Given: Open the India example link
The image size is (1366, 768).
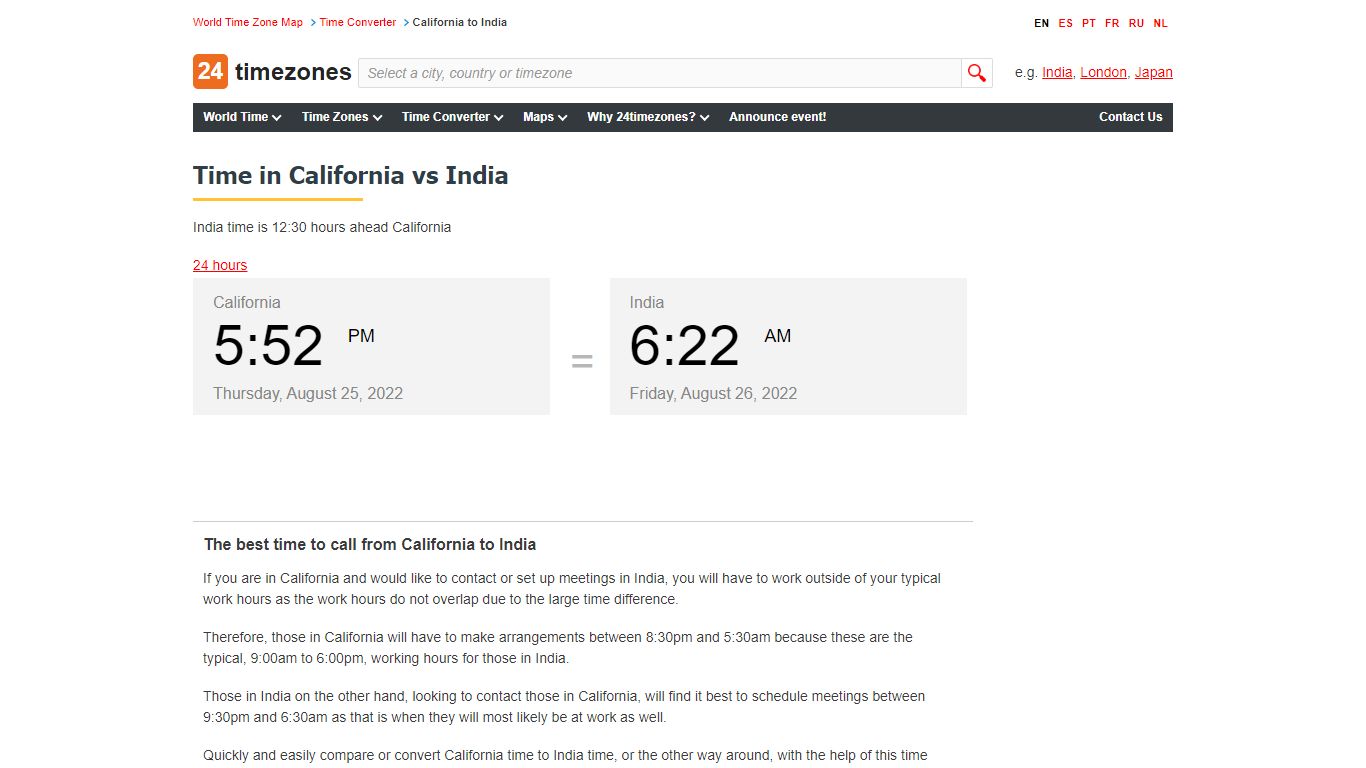Looking at the screenshot, I should point(1057,72).
